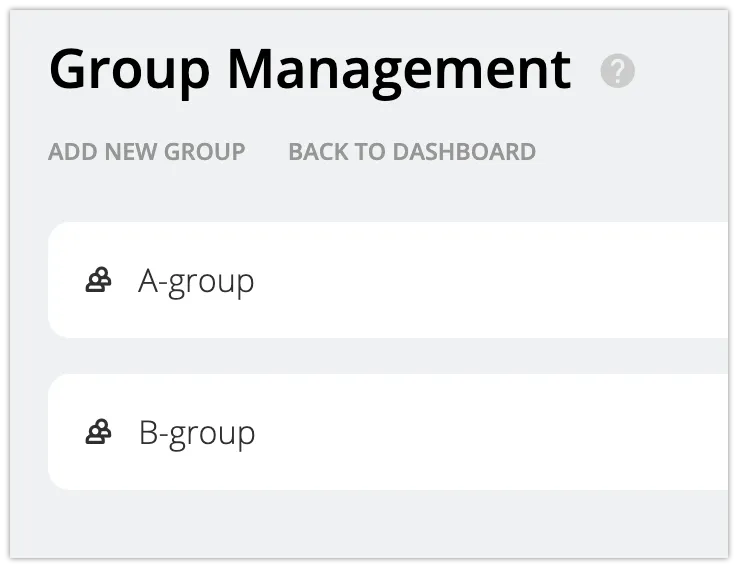The image size is (738, 568).
Task: Select the group icon beside A-group
Action: click(98, 281)
